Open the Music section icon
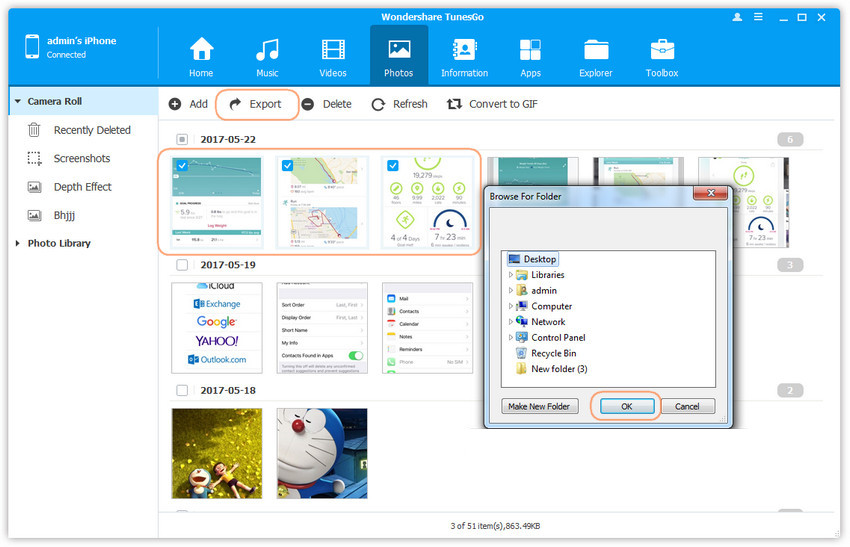850x547 pixels. click(x=267, y=50)
